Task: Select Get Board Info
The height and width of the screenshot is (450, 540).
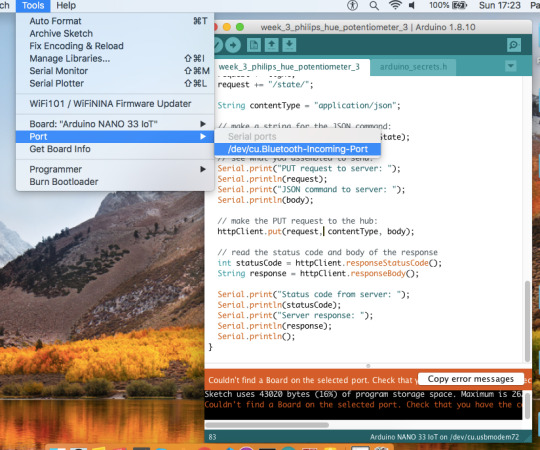Action: click(x=115, y=149)
